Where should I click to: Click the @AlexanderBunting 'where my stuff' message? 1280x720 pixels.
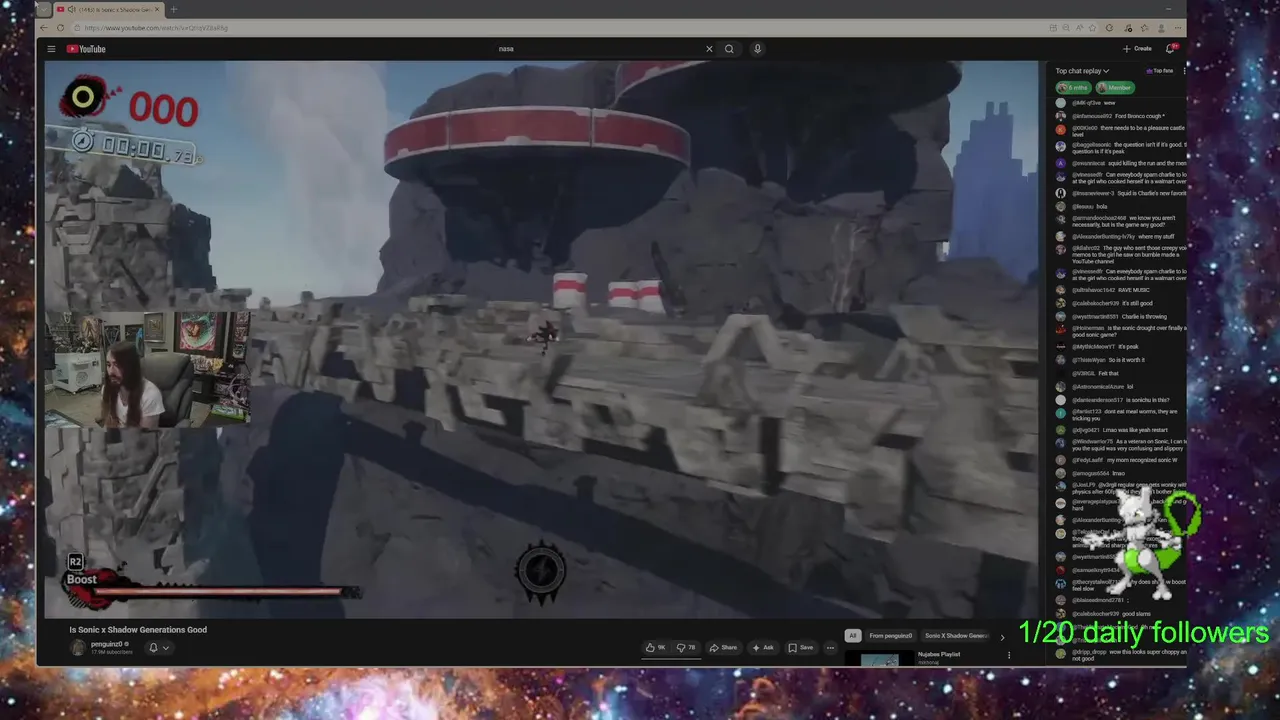1120,237
